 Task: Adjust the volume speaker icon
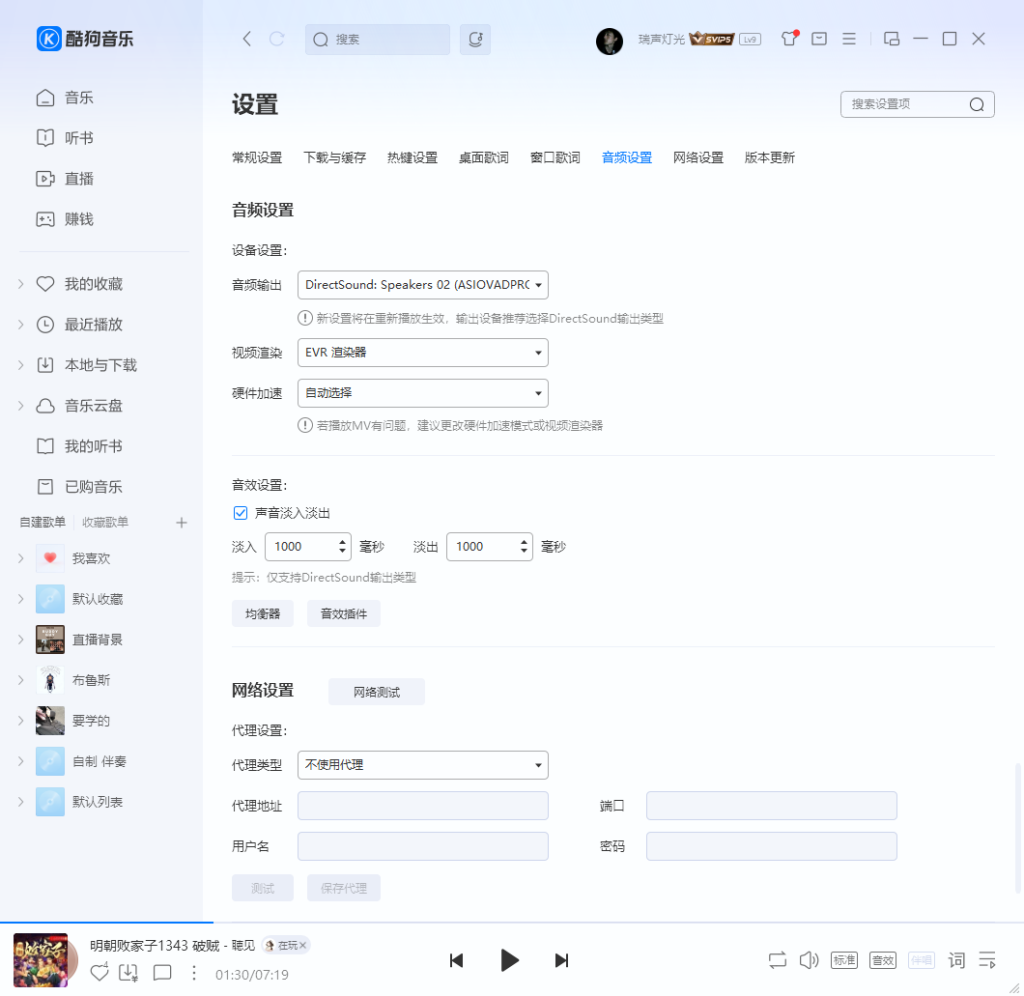pos(809,960)
